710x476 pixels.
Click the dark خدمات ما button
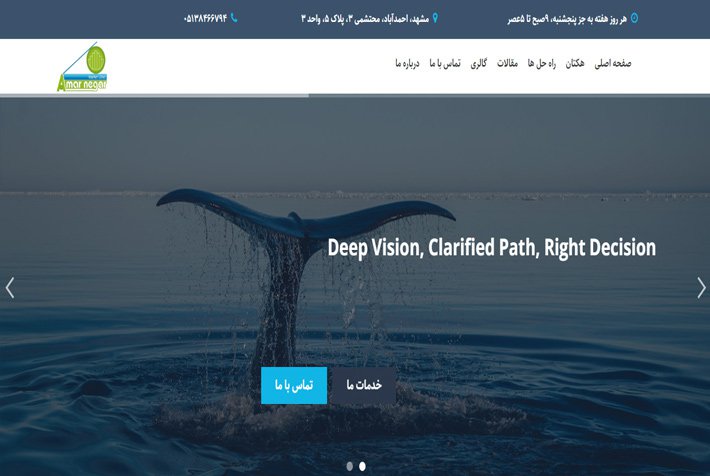[364, 385]
